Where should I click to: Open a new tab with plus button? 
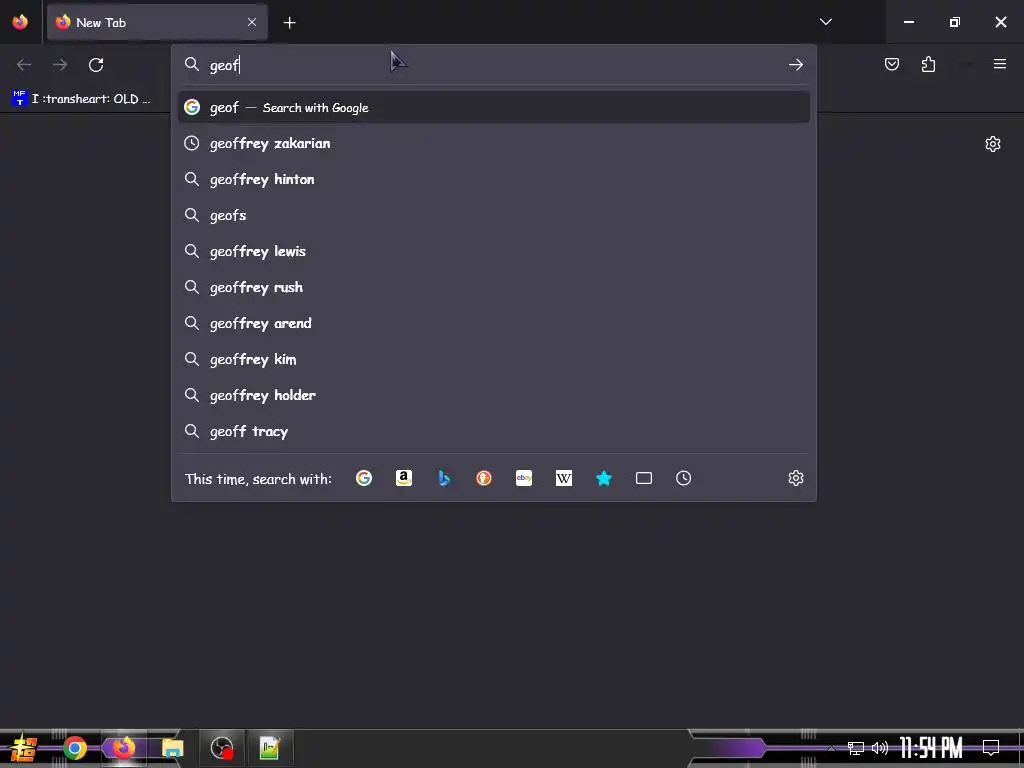click(x=289, y=23)
